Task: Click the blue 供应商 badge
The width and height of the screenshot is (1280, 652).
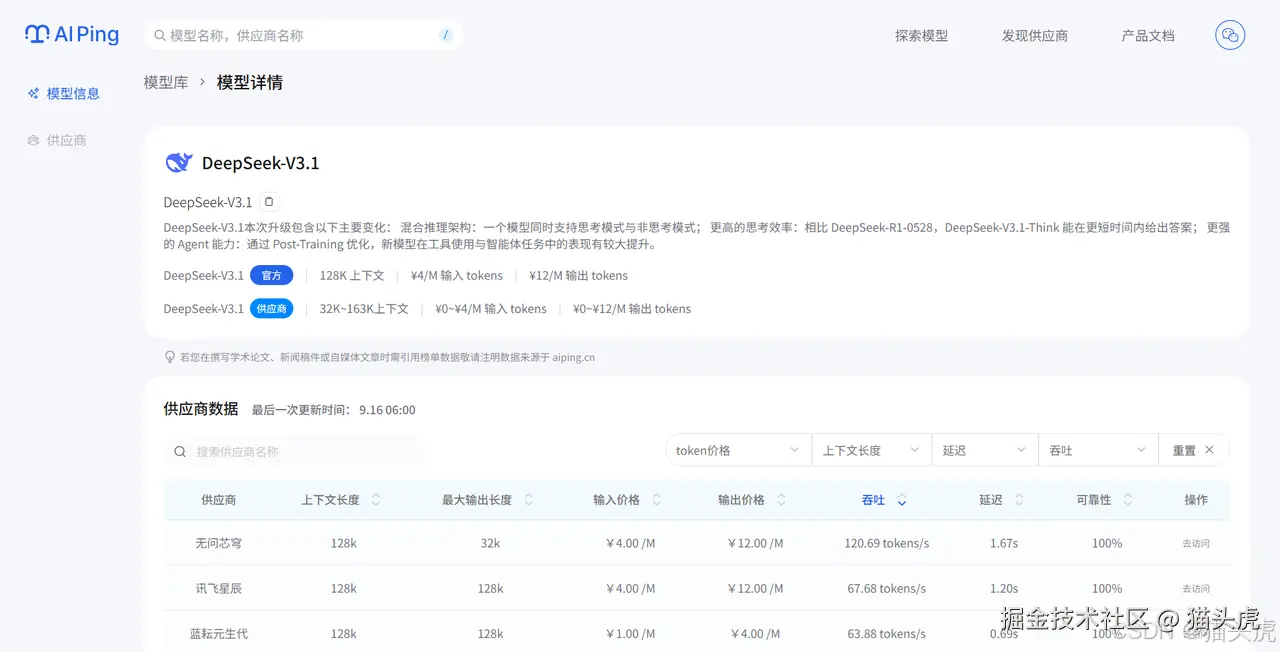Action: click(x=271, y=309)
